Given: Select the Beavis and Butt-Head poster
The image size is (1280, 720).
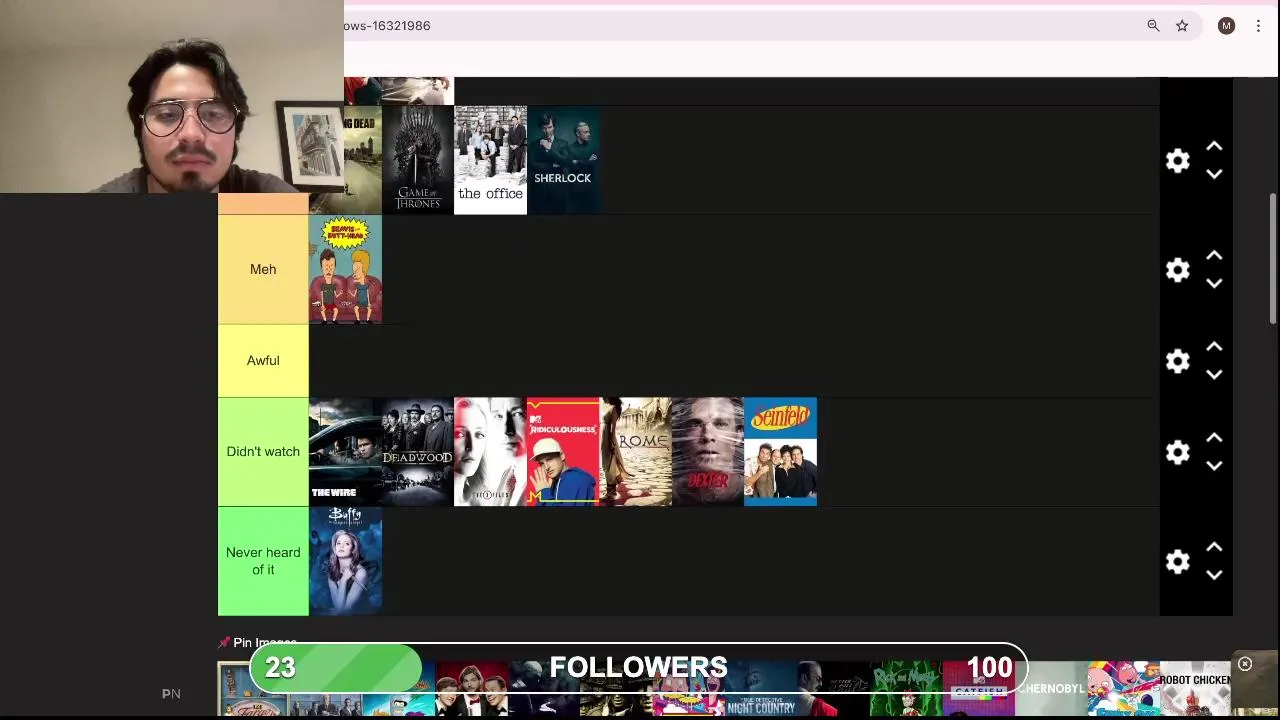Looking at the screenshot, I should [x=345, y=269].
